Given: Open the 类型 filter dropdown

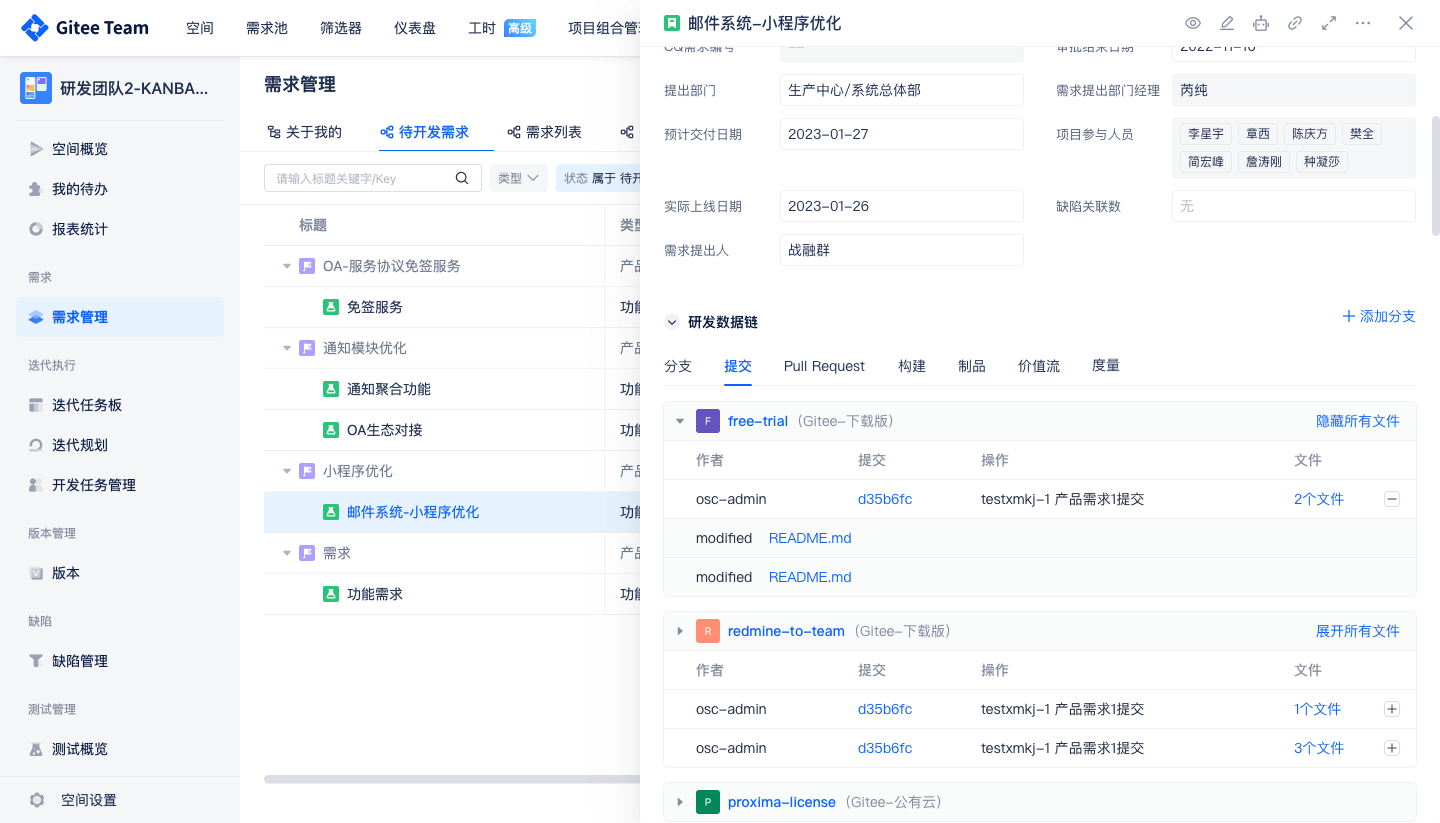Looking at the screenshot, I should [x=518, y=178].
